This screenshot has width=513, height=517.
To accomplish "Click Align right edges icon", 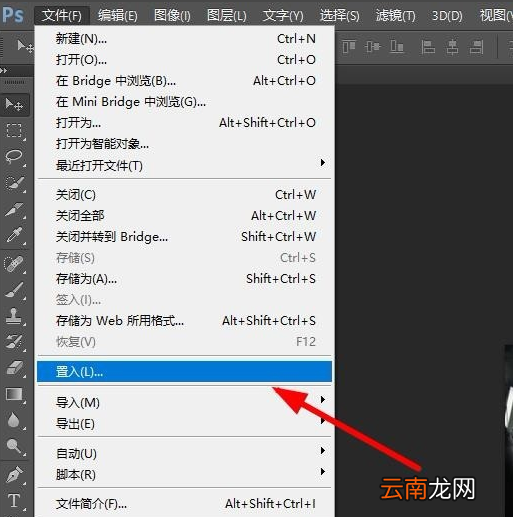I will click(476, 47).
